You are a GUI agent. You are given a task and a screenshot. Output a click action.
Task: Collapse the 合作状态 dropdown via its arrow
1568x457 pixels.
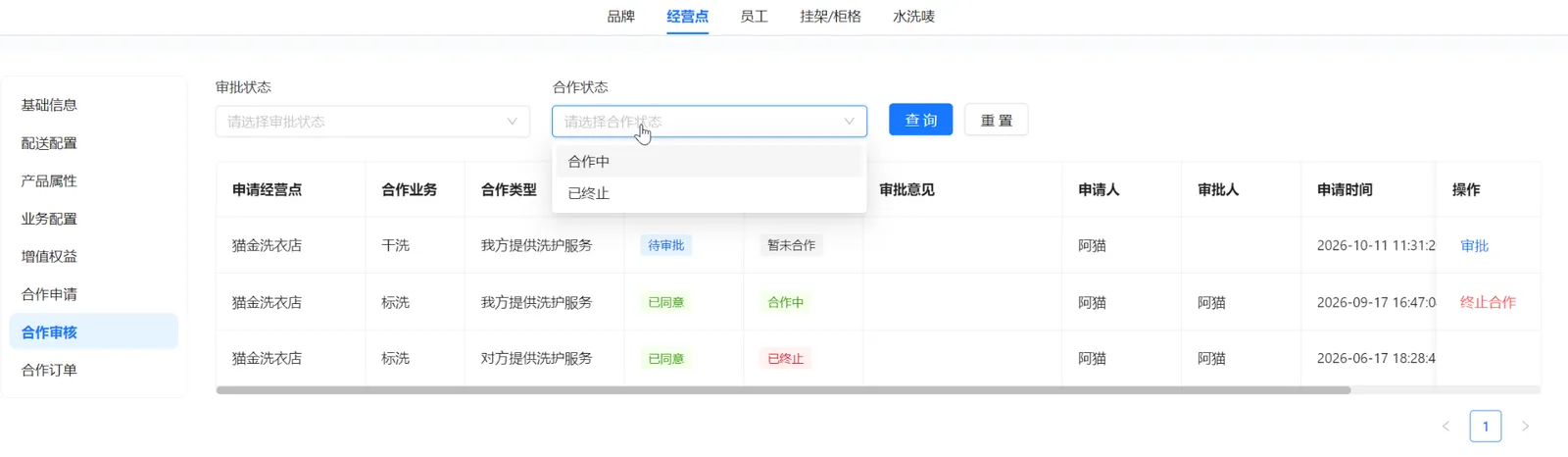(849, 122)
